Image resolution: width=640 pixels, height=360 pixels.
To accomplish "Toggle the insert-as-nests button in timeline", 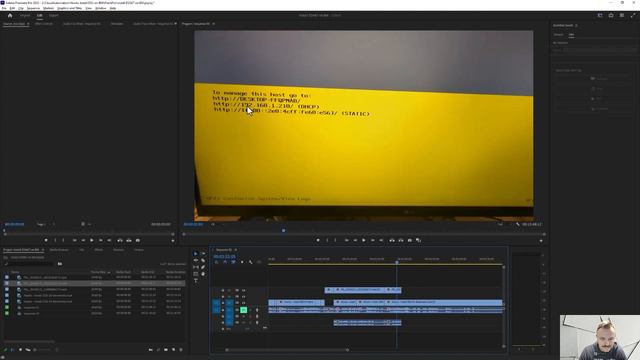I will [216, 262].
